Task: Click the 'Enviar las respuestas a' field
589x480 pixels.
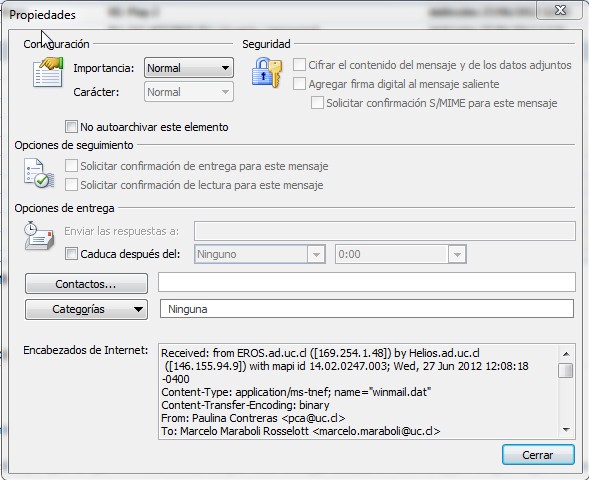Action: point(385,231)
